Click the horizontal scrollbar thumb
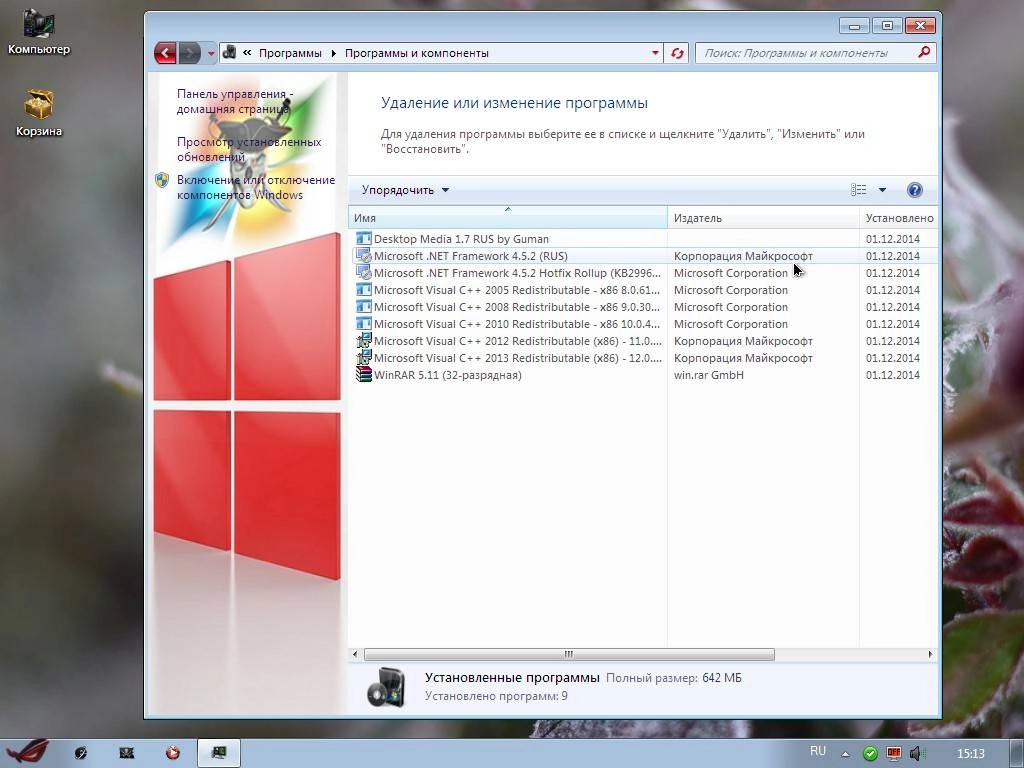 pyautogui.click(x=569, y=654)
